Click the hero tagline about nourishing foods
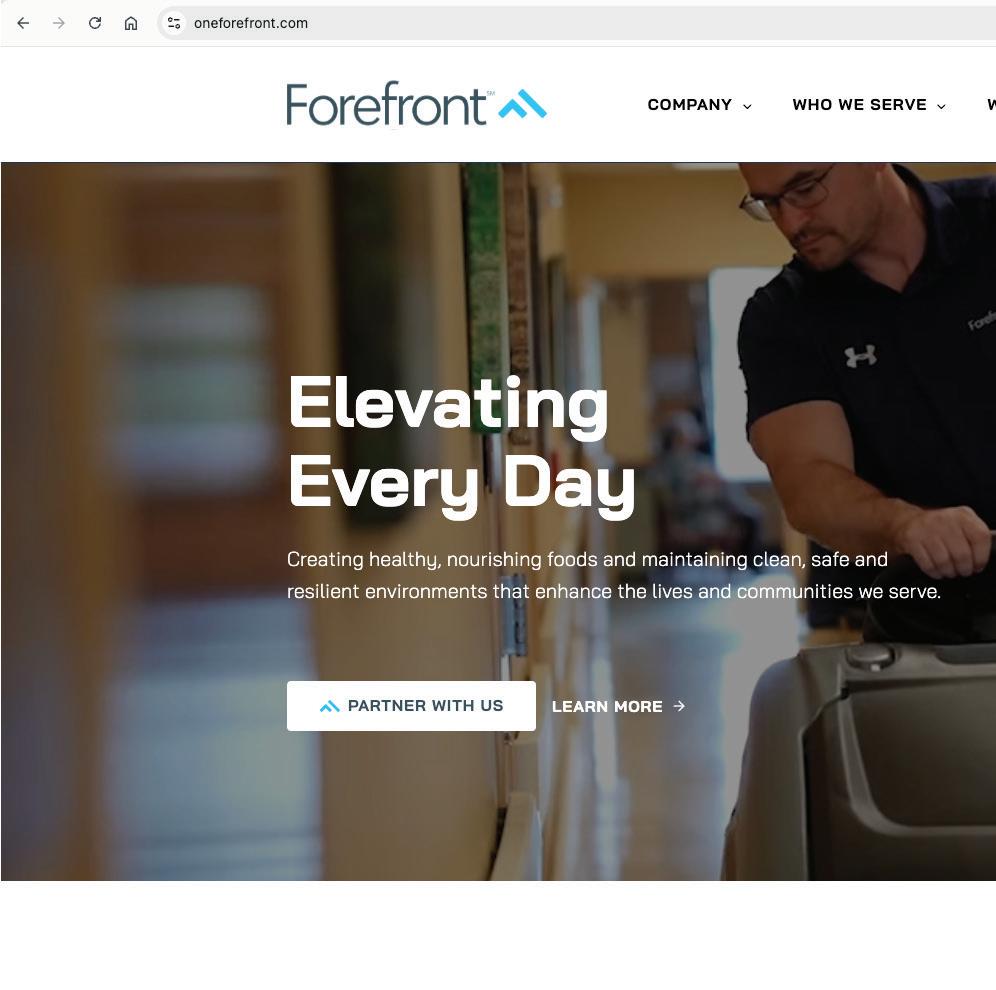The width and height of the screenshot is (996, 990). [x=614, y=575]
